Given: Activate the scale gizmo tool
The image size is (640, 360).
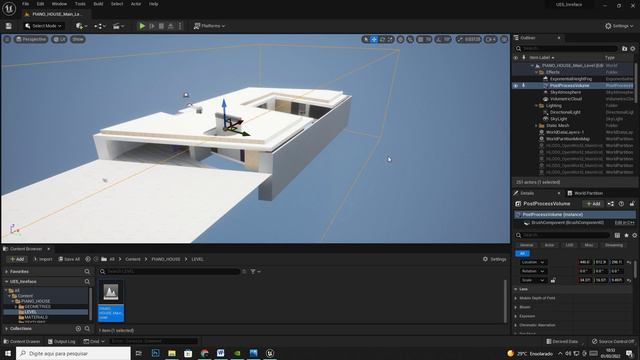Looking at the screenshot, I should [390, 39].
